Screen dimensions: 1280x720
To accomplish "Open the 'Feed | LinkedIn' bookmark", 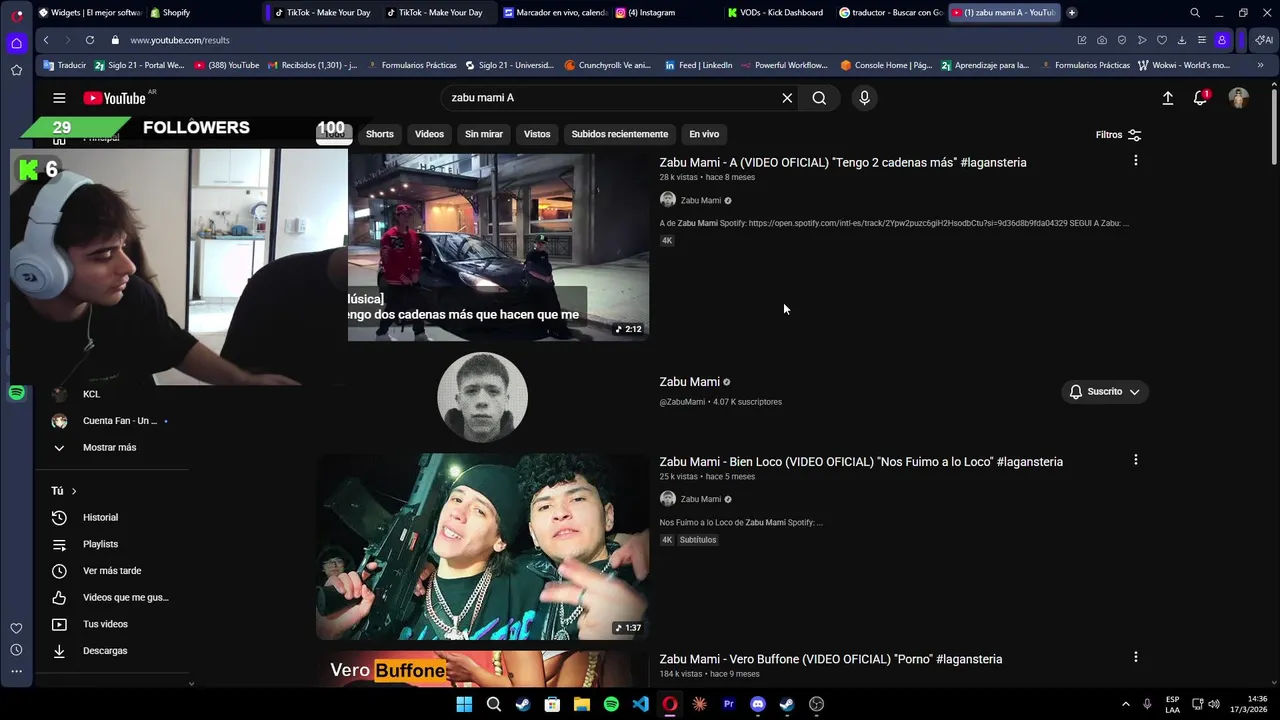I will pyautogui.click(x=698, y=65).
